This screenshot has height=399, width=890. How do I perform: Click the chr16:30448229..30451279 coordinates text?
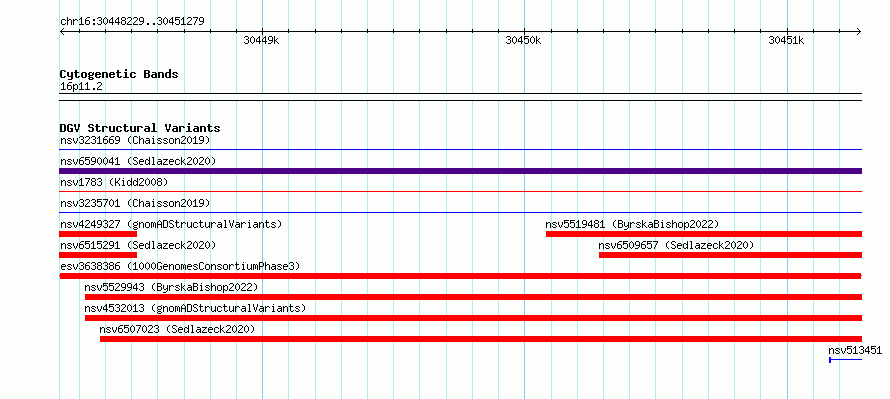[132, 22]
